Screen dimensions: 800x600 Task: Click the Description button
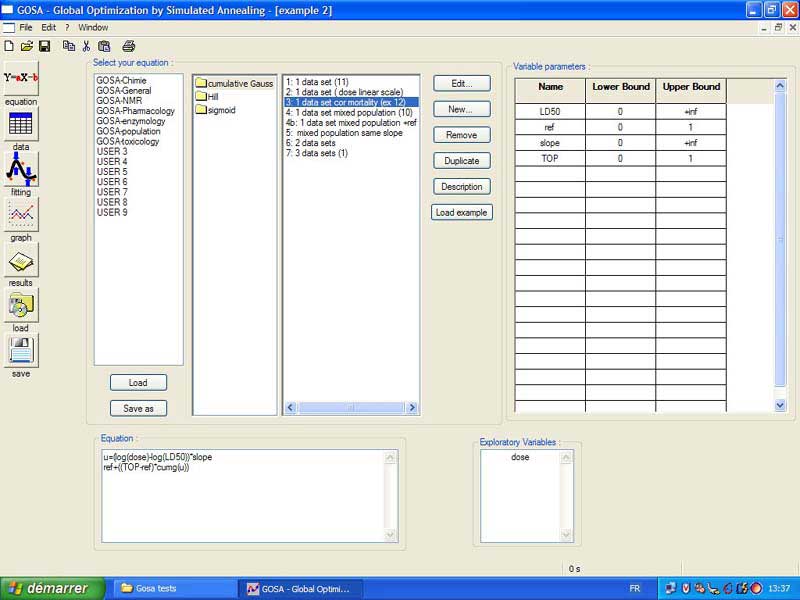[x=462, y=187]
